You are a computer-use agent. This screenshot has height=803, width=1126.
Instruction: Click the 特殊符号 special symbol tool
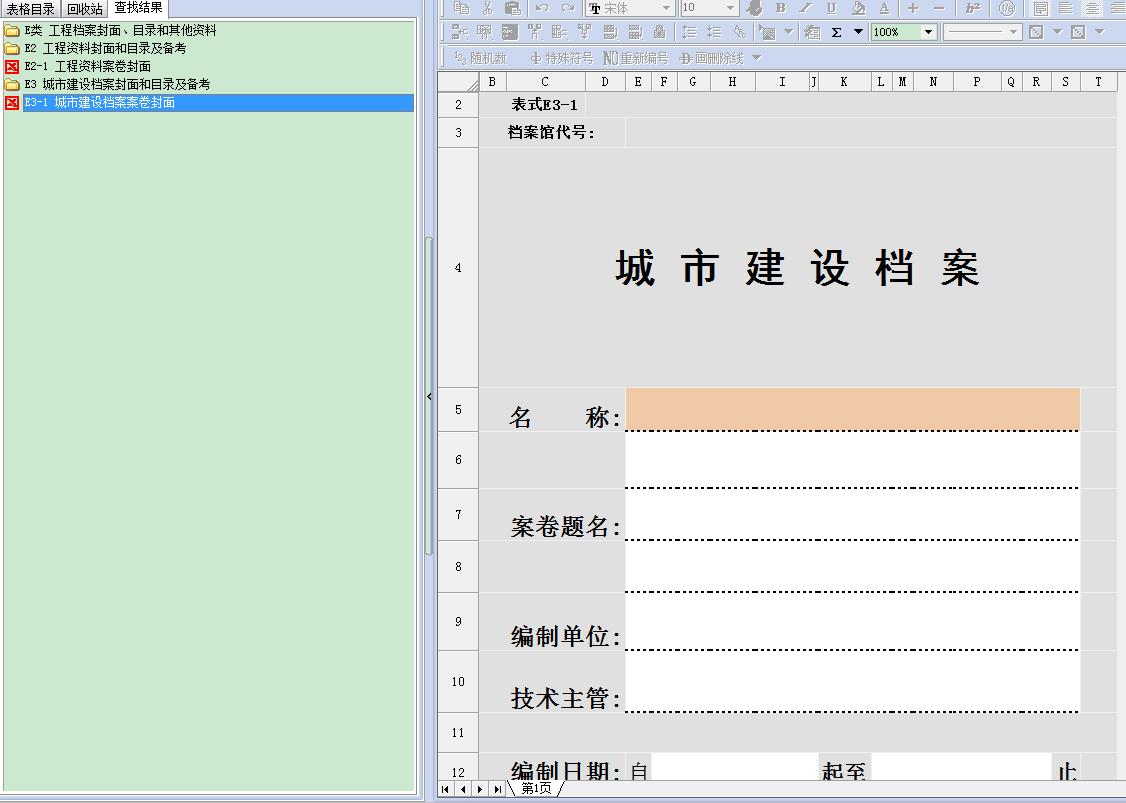[561, 58]
